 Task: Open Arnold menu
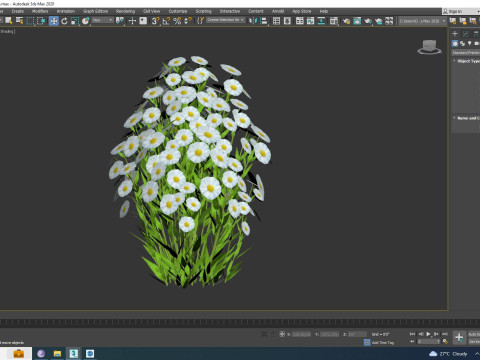point(278,11)
